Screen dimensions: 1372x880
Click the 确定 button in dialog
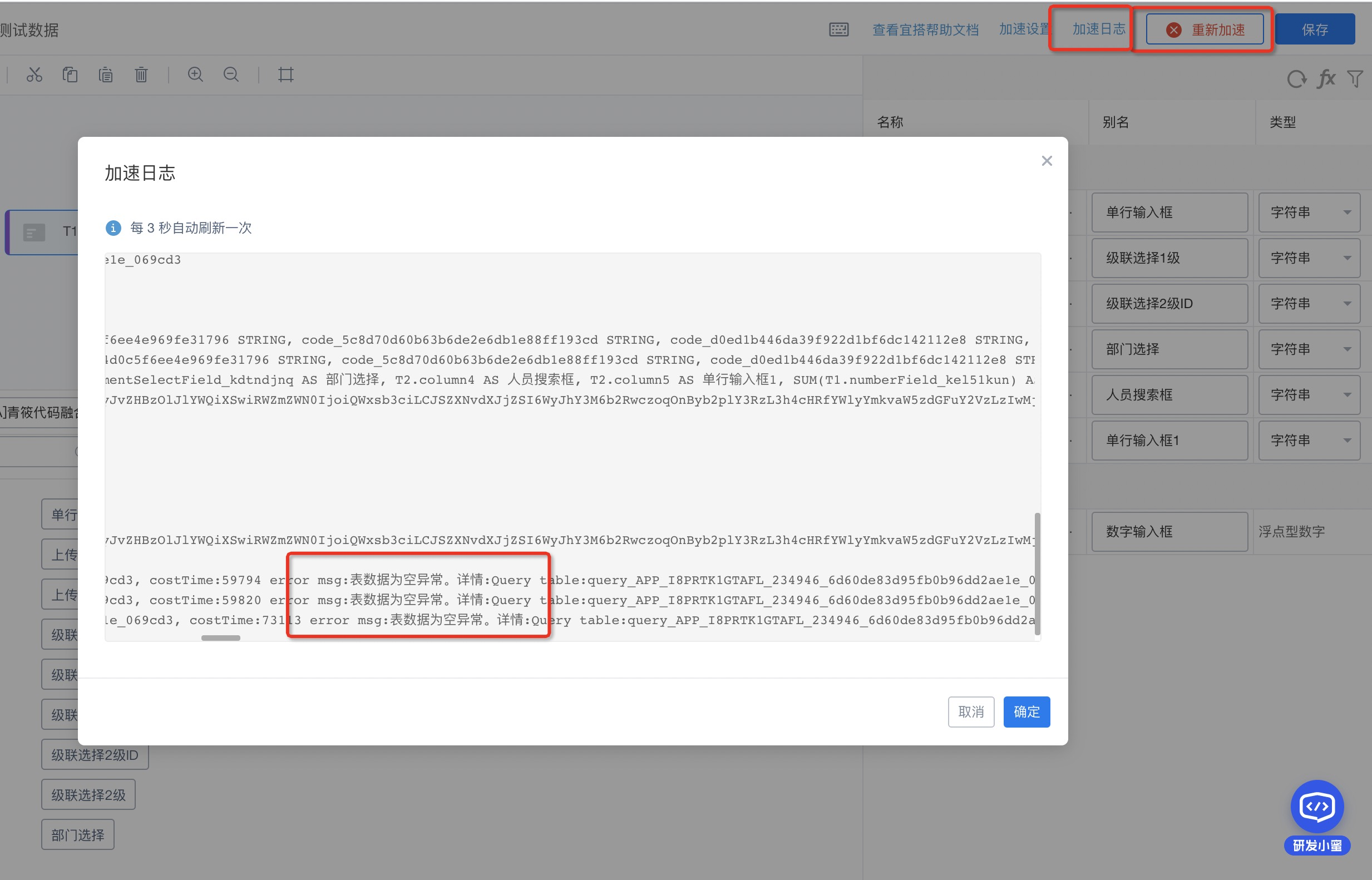[1026, 712]
